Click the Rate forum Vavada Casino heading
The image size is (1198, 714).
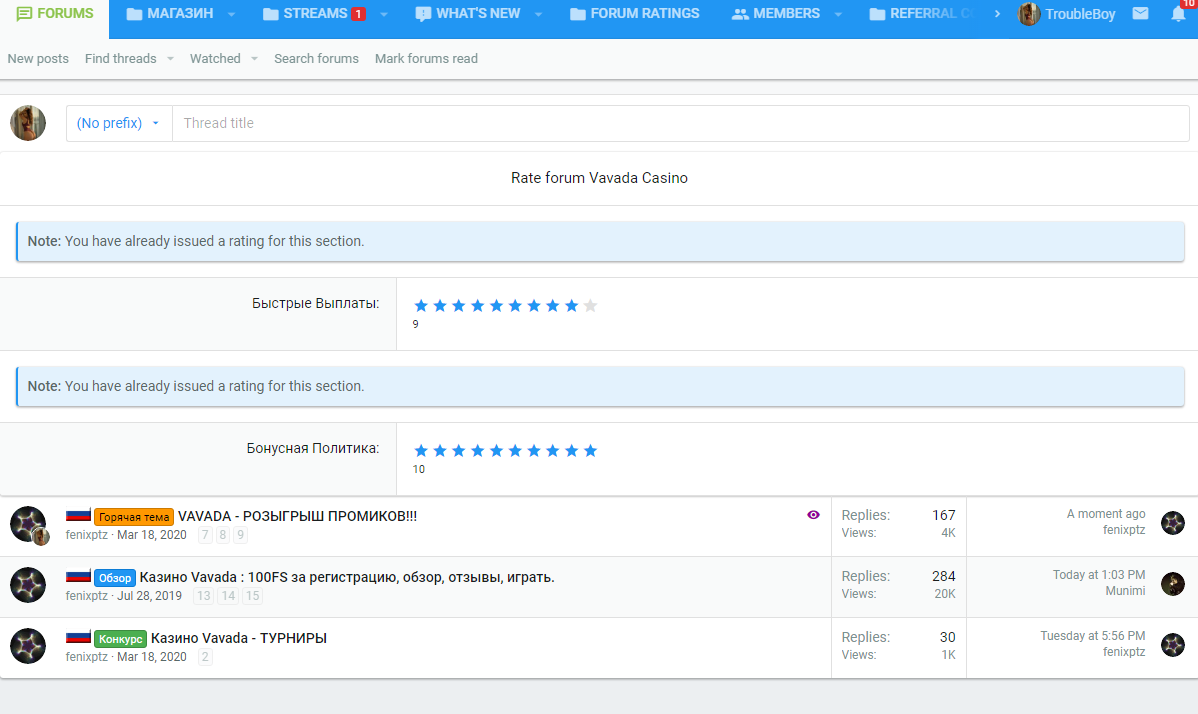pyautogui.click(x=599, y=178)
